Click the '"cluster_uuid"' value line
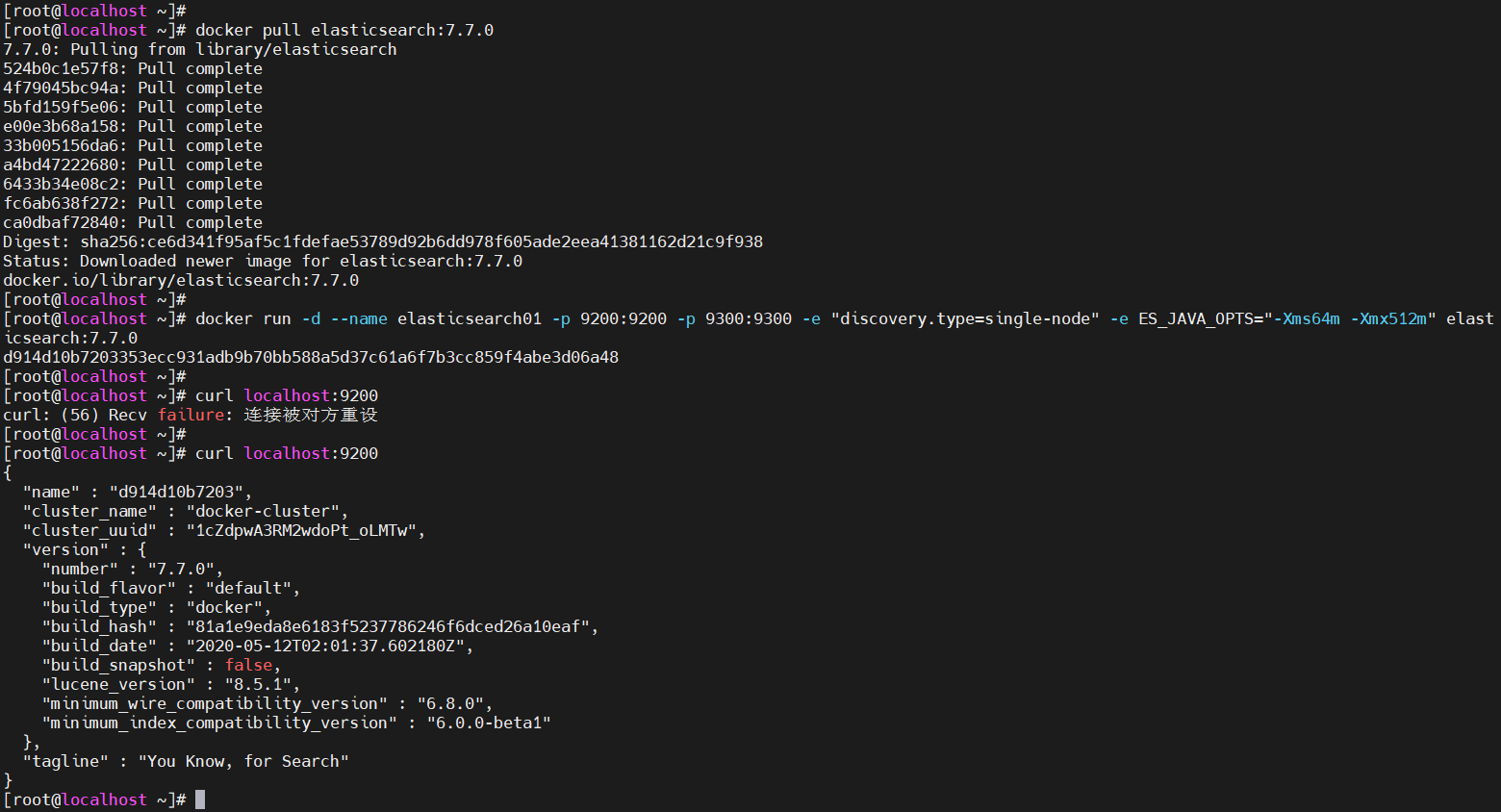Screen dimensions: 1501x812 pyautogui.click(x=224, y=530)
